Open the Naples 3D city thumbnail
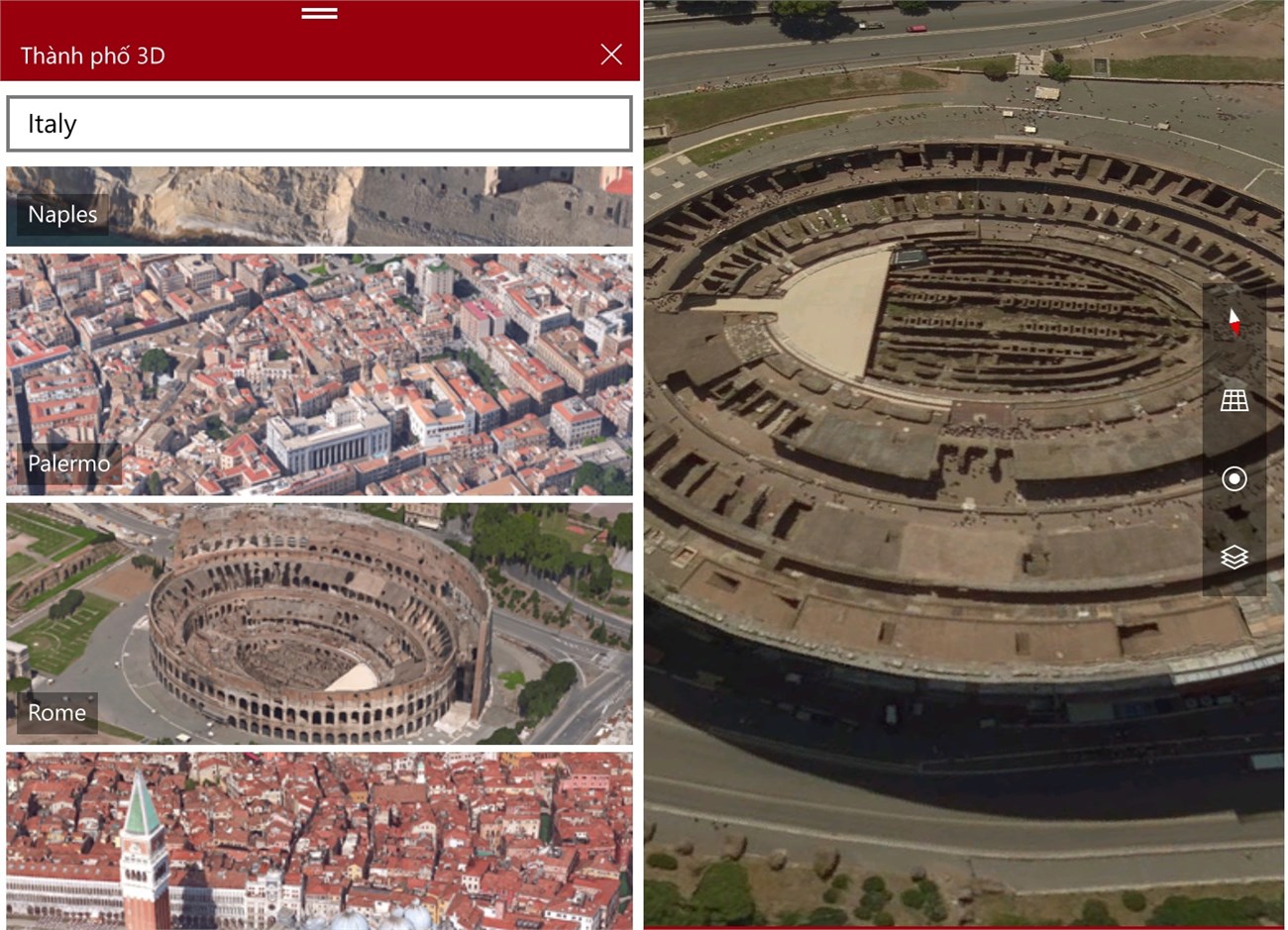Image resolution: width=1288 pixels, height=930 pixels. pos(319,206)
